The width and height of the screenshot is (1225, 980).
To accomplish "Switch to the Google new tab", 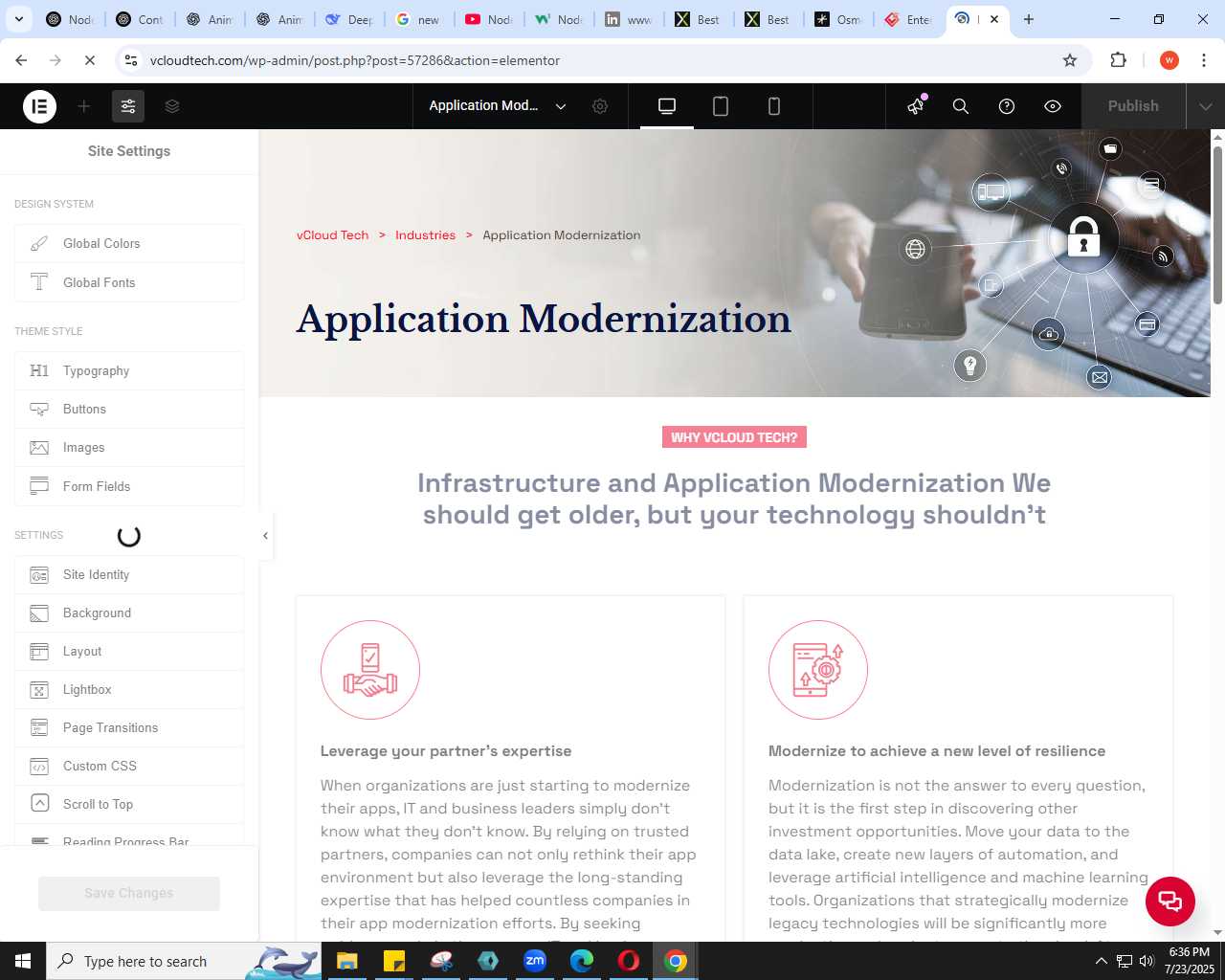I will 418,19.
